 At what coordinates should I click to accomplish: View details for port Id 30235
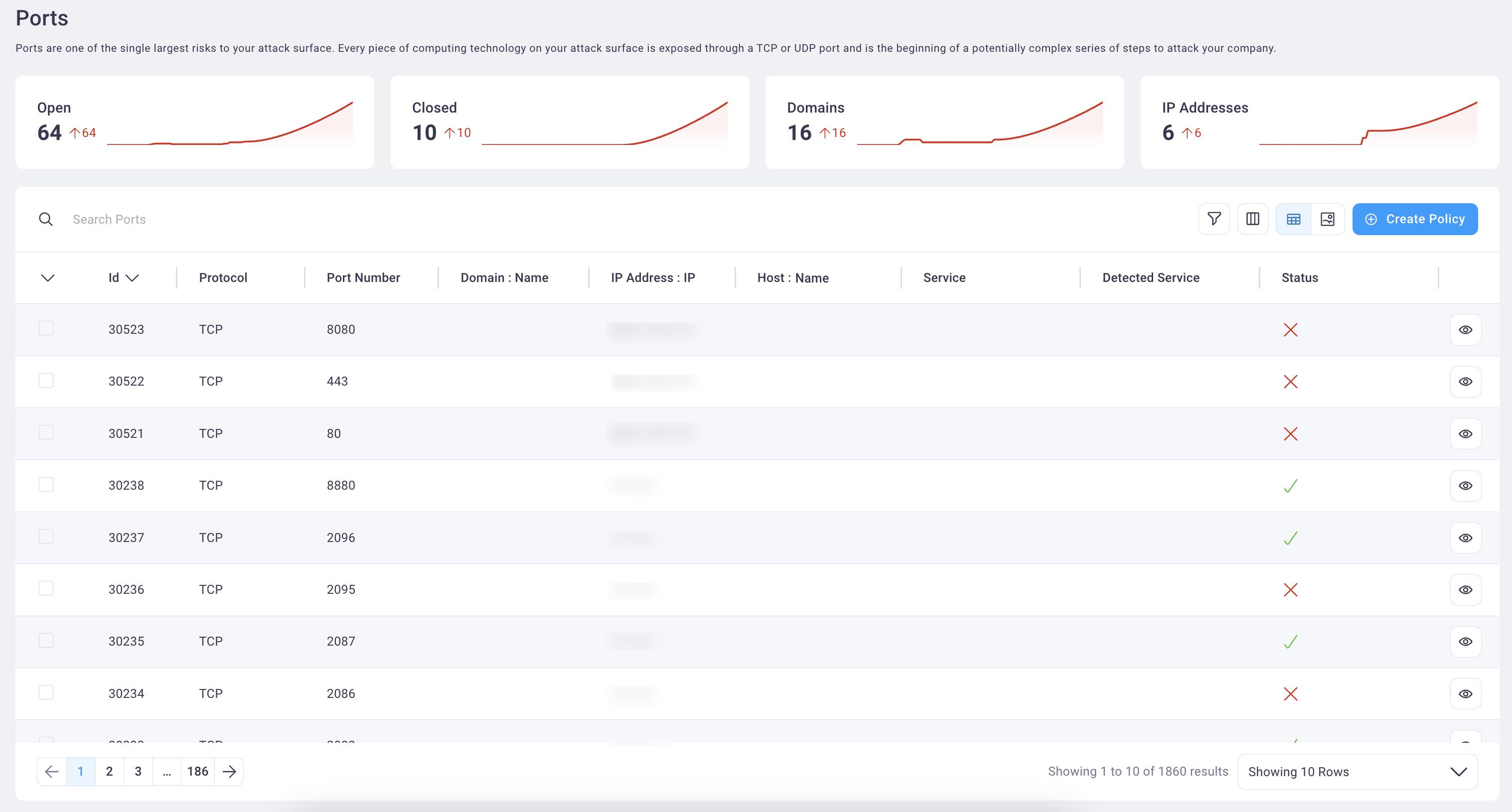point(1466,641)
